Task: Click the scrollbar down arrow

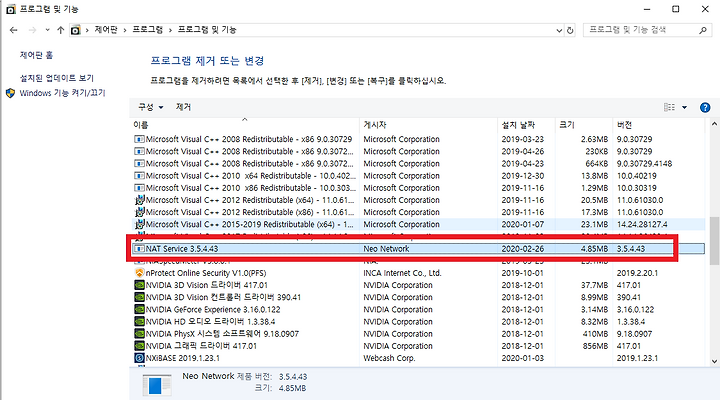Action: point(714,361)
